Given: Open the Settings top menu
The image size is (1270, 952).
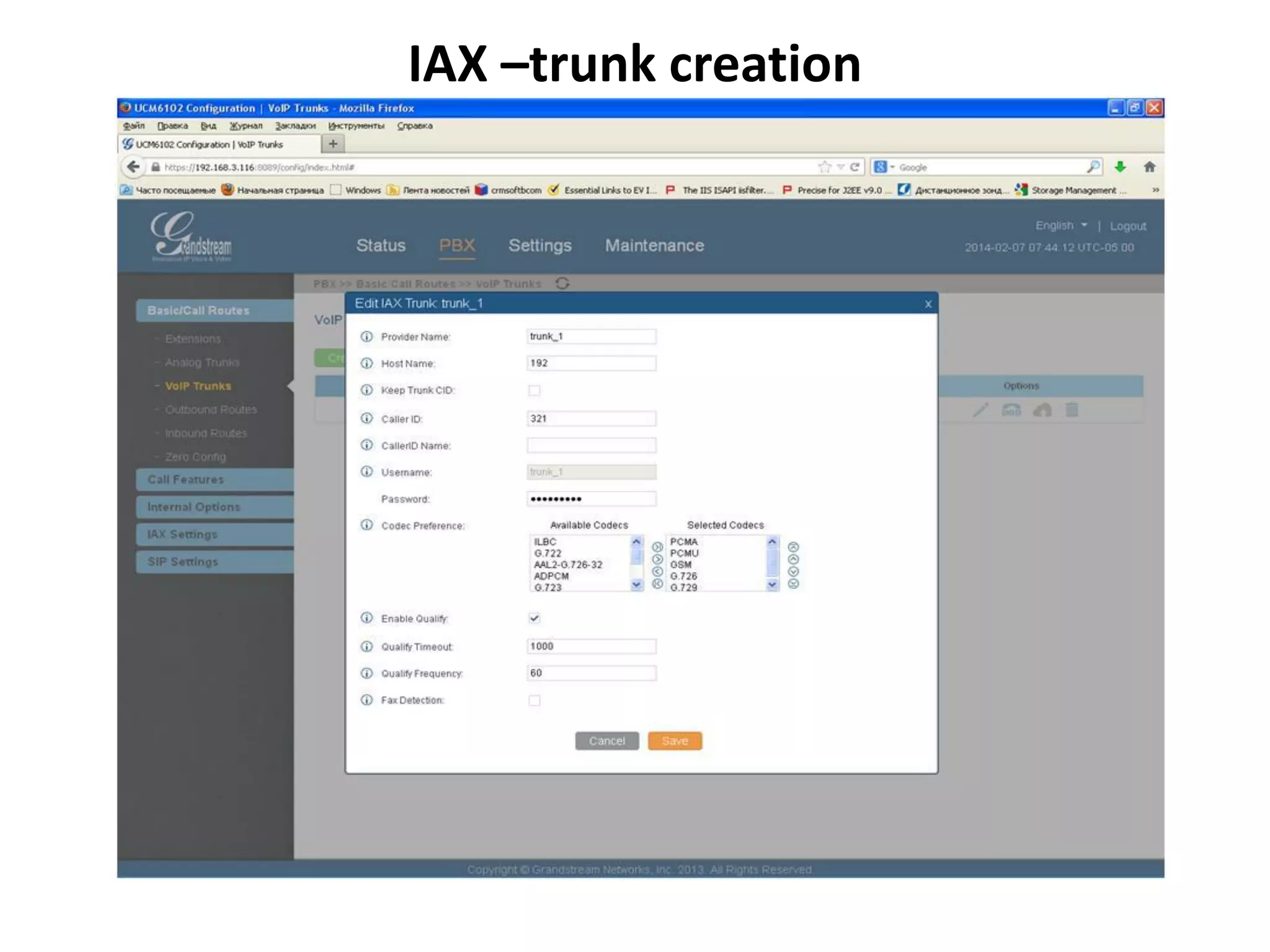Looking at the screenshot, I should click(x=540, y=245).
